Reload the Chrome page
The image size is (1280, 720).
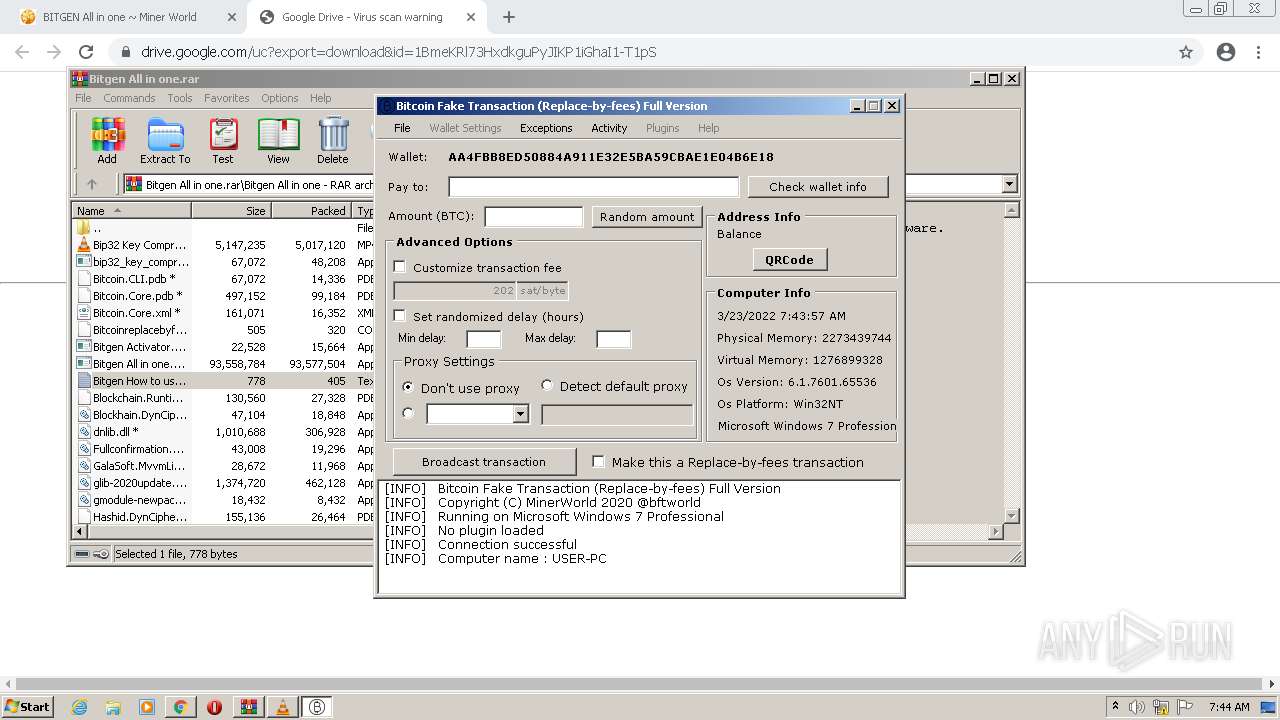click(x=86, y=52)
